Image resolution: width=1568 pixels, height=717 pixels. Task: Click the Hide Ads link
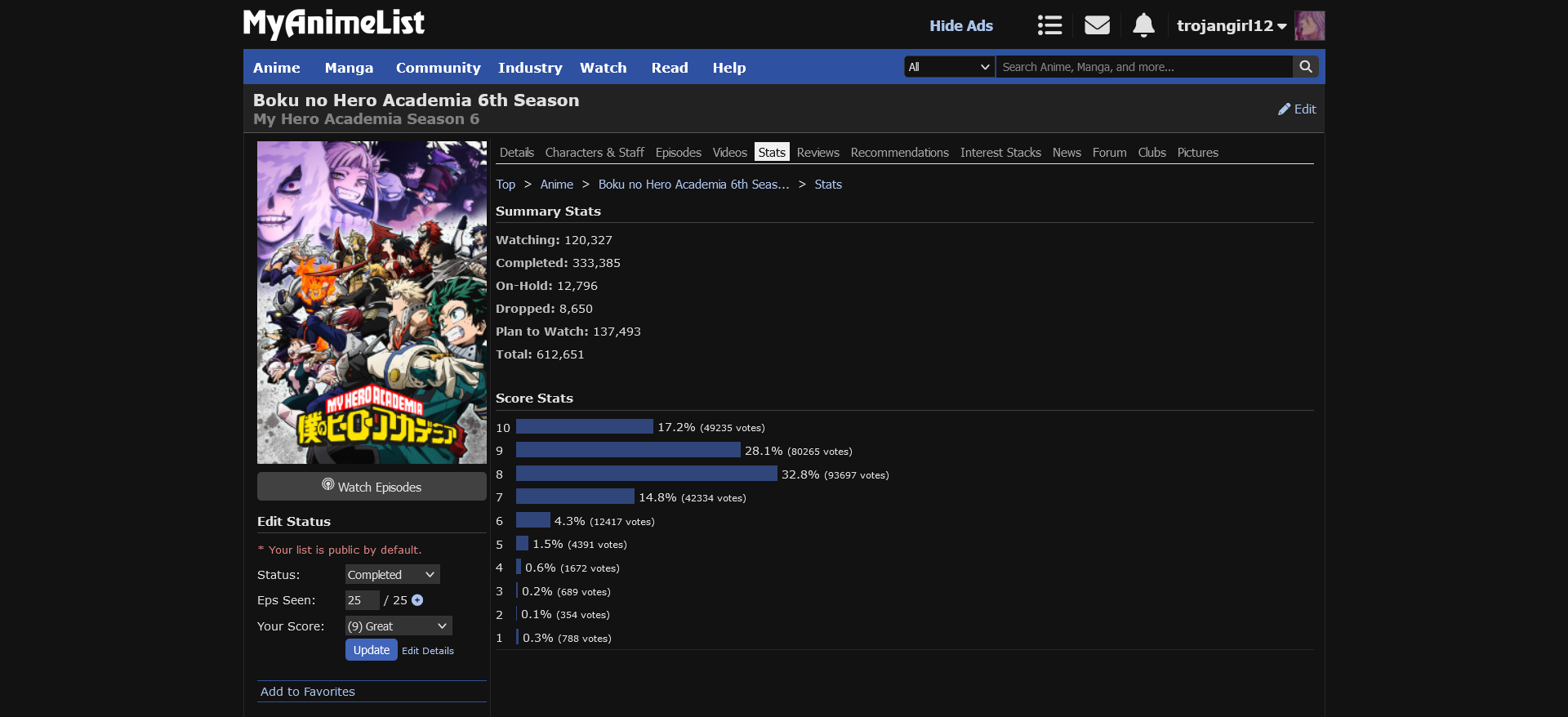(x=961, y=26)
